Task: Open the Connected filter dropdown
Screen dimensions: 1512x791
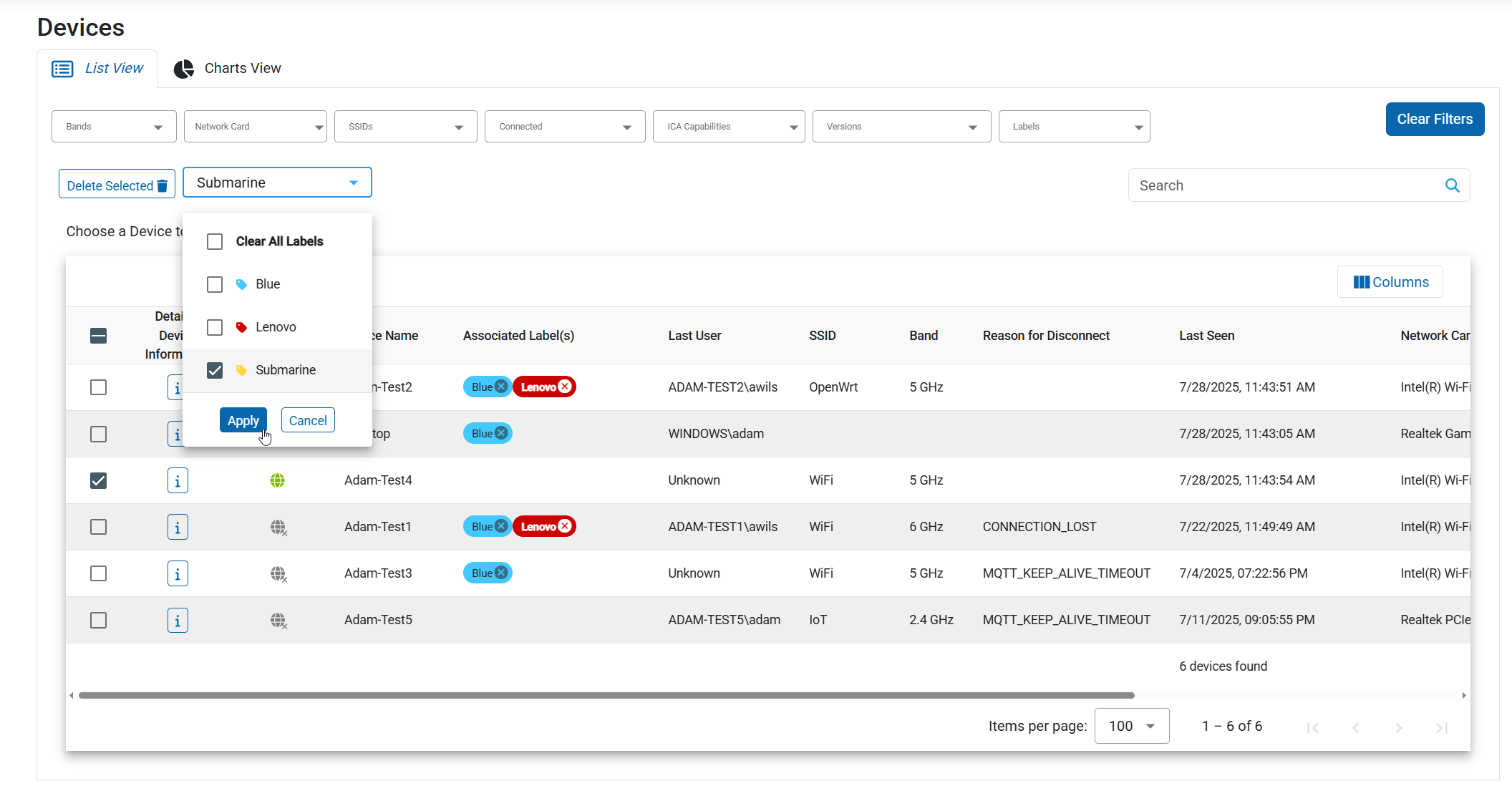Action: pos(565,127)
